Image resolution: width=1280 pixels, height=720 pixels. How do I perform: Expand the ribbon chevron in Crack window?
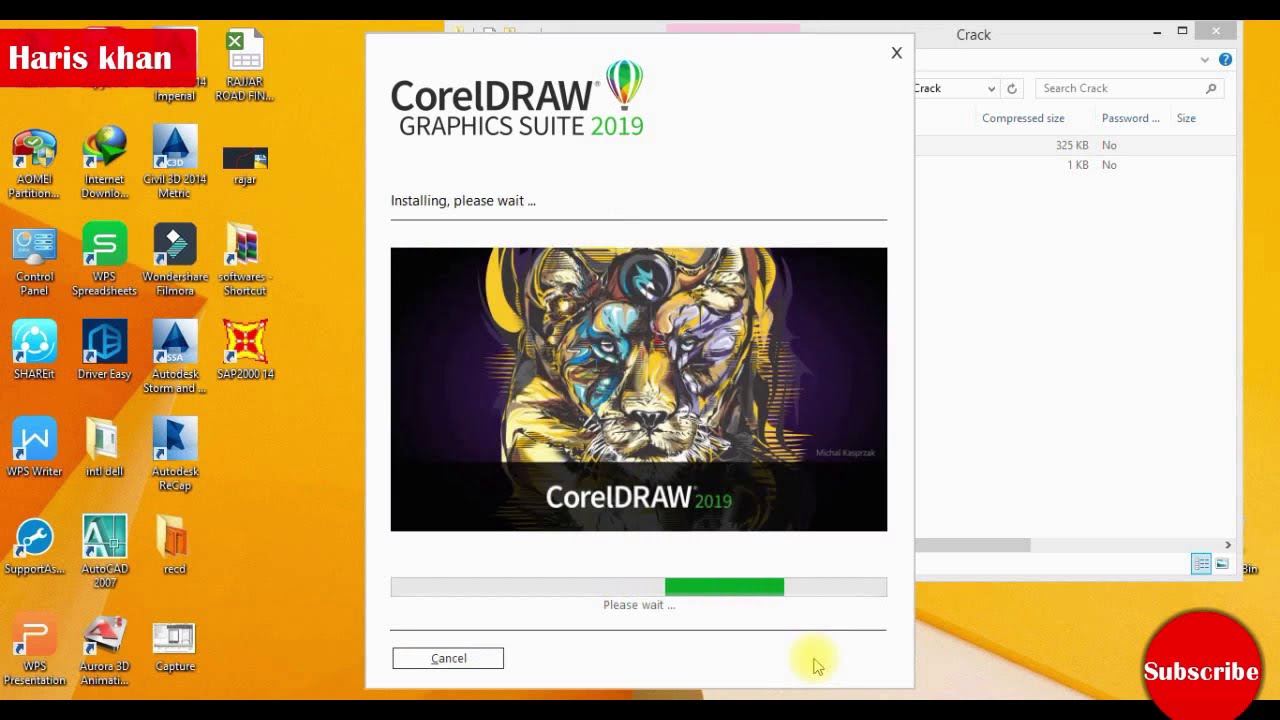point(1204,60)
